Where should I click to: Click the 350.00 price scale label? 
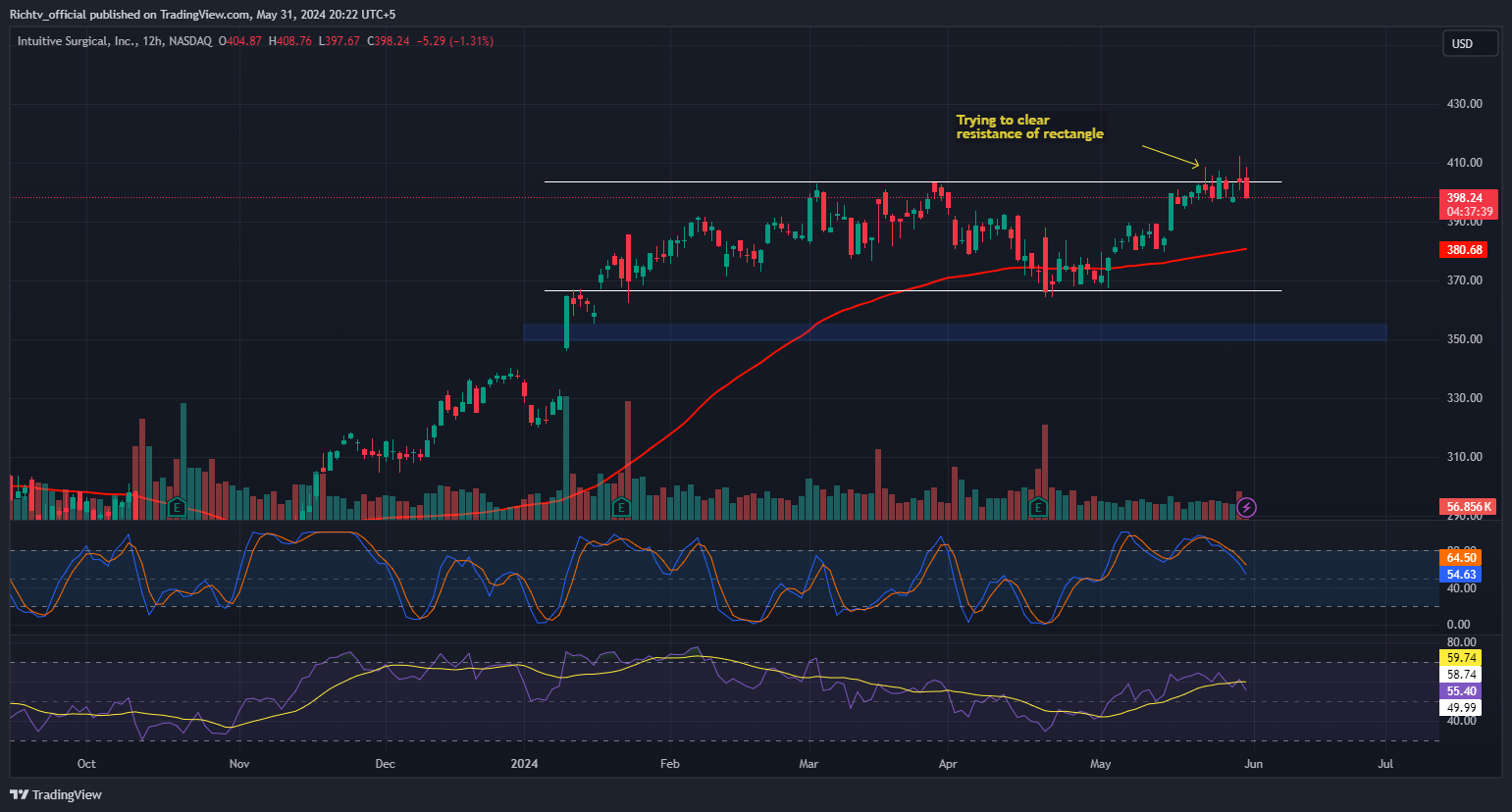click(x=1464, y=339)
